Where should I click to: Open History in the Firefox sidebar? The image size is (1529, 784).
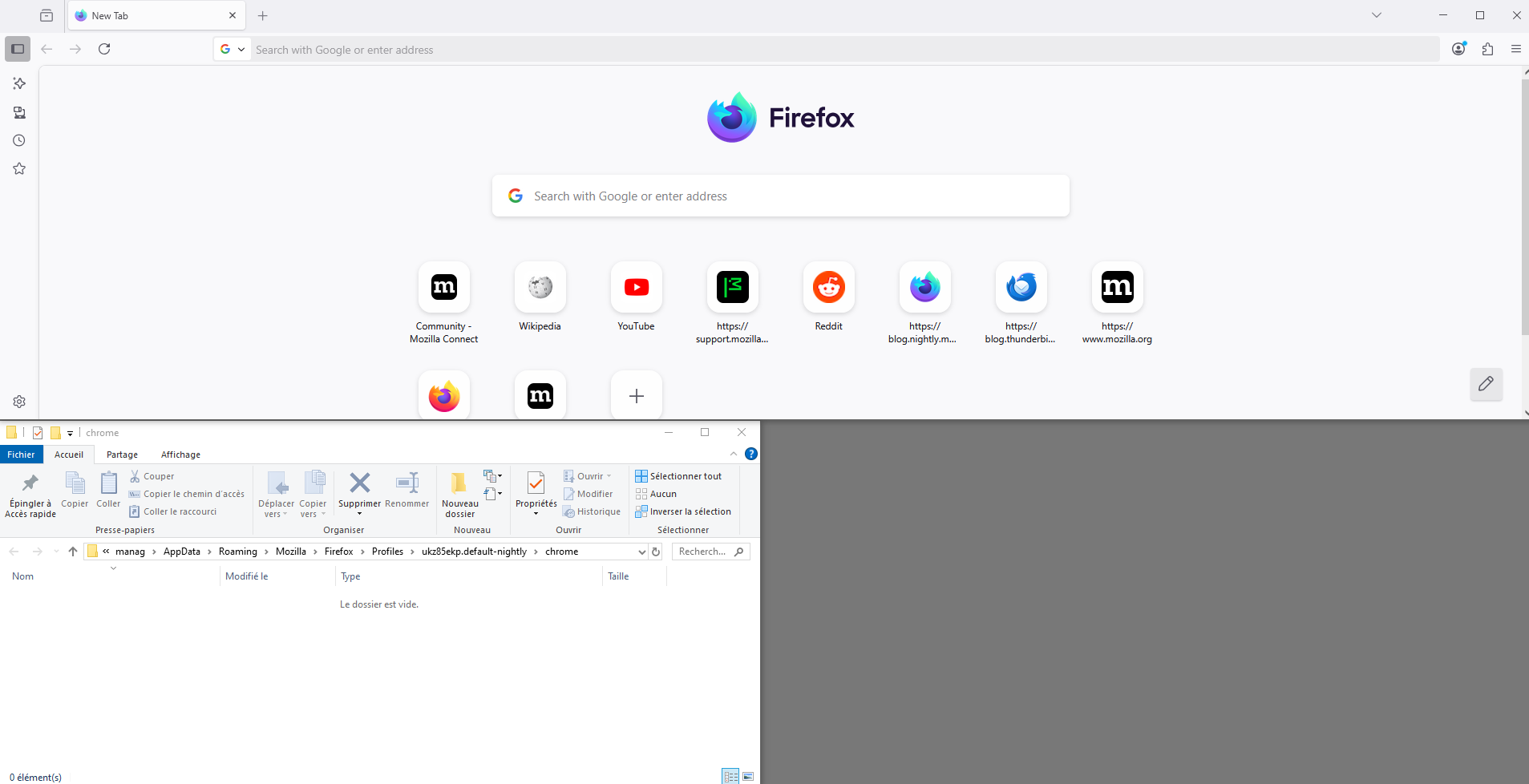point(19,140)
